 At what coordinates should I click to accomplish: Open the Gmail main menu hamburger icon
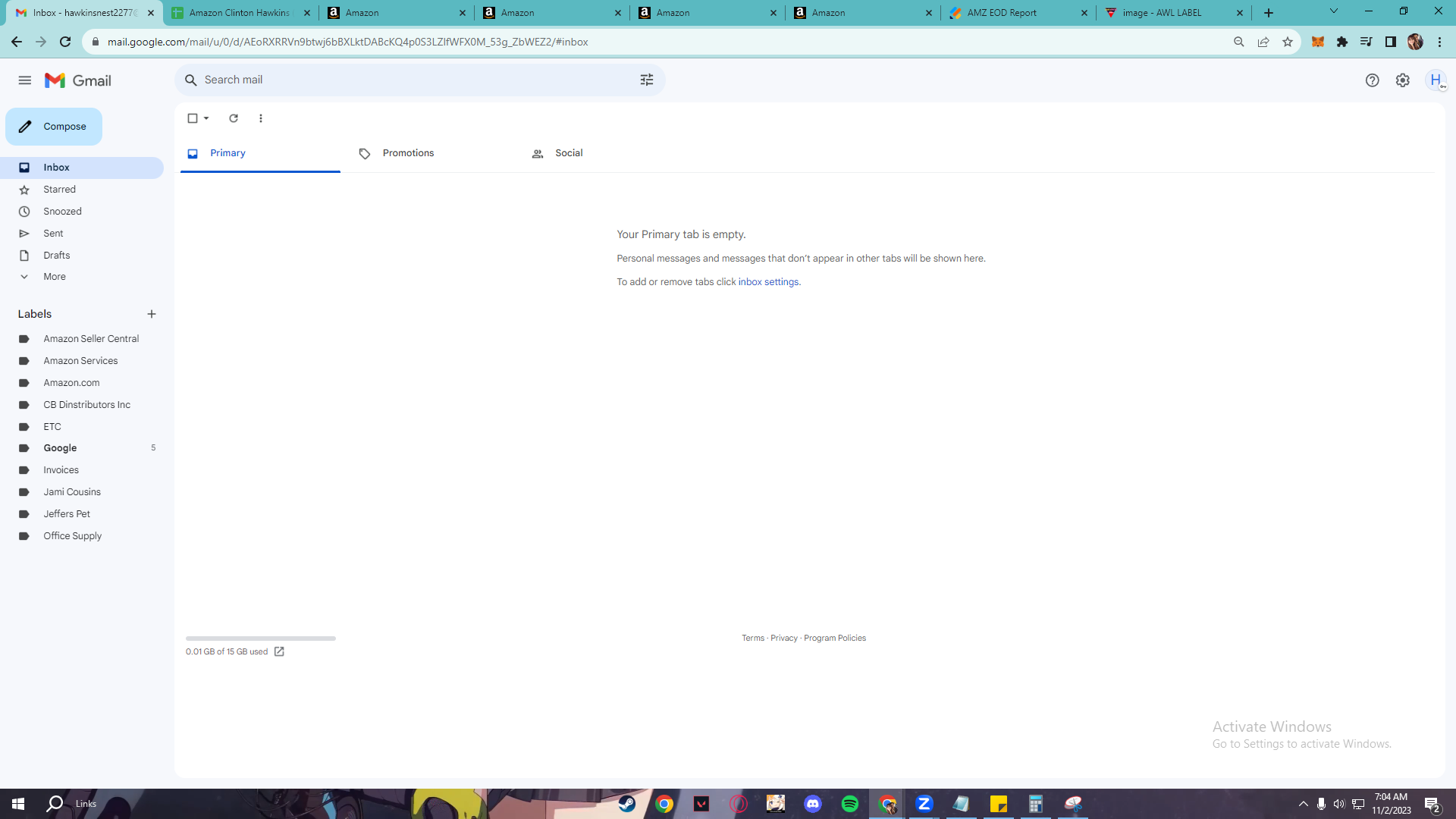[25, 80]
